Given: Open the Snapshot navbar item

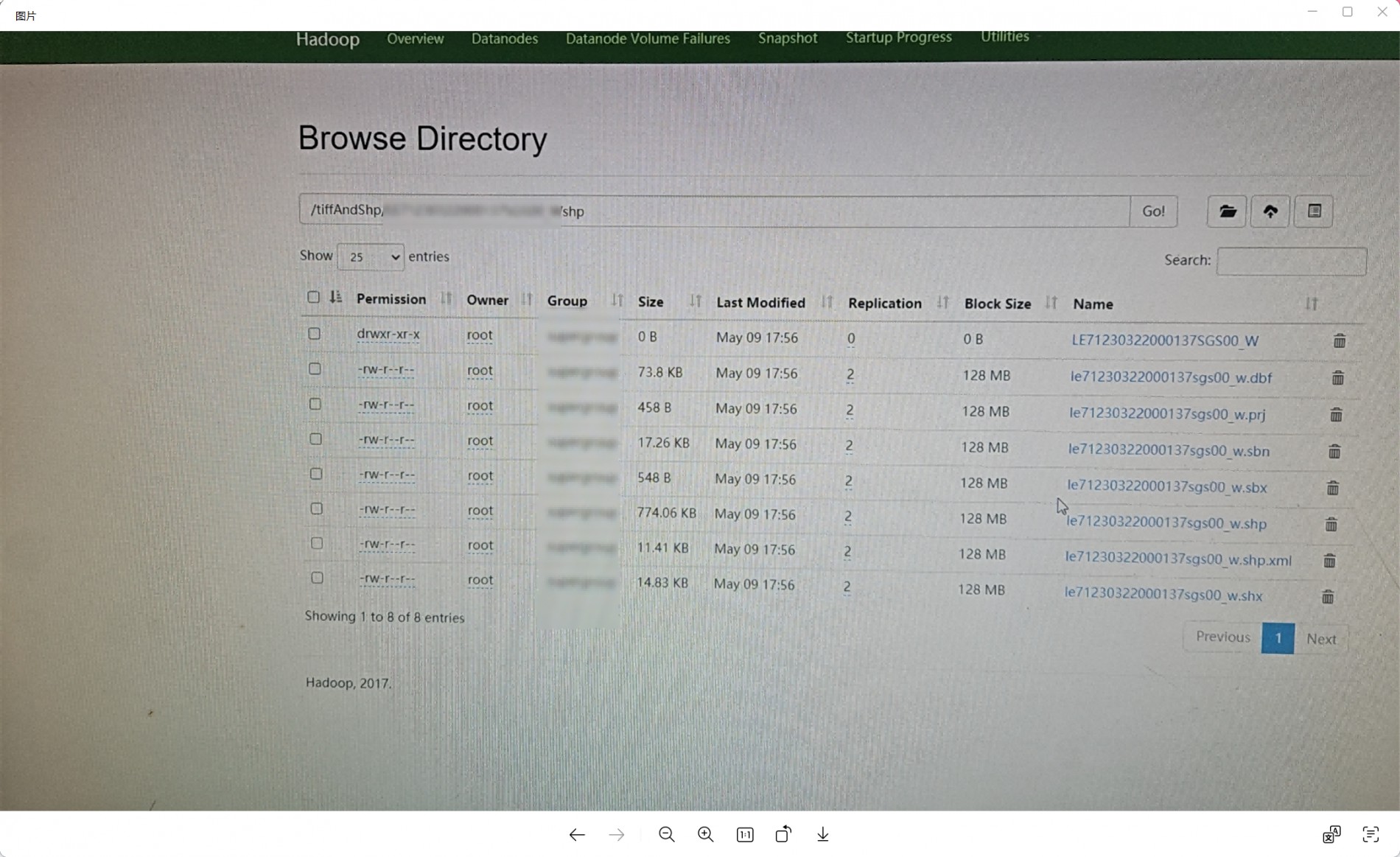Looking at the screenshot, I should coord(788,38).
